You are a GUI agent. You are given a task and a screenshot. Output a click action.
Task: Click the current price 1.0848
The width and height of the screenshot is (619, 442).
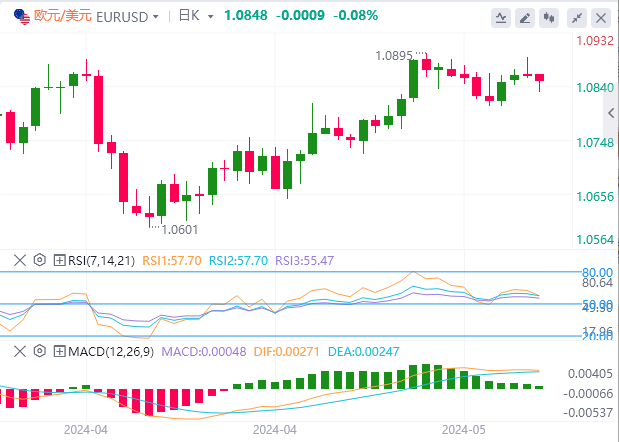pos(246,15)
